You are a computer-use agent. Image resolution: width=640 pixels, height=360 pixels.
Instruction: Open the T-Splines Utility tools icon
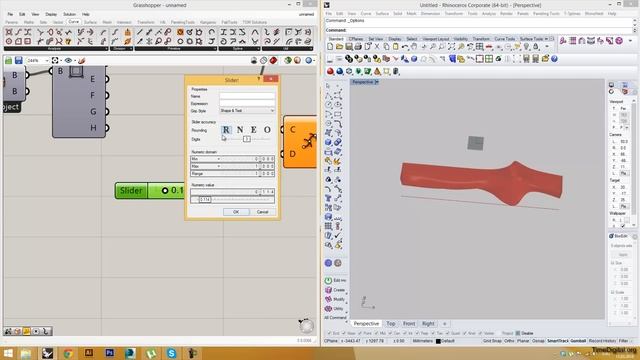[328, 309]
